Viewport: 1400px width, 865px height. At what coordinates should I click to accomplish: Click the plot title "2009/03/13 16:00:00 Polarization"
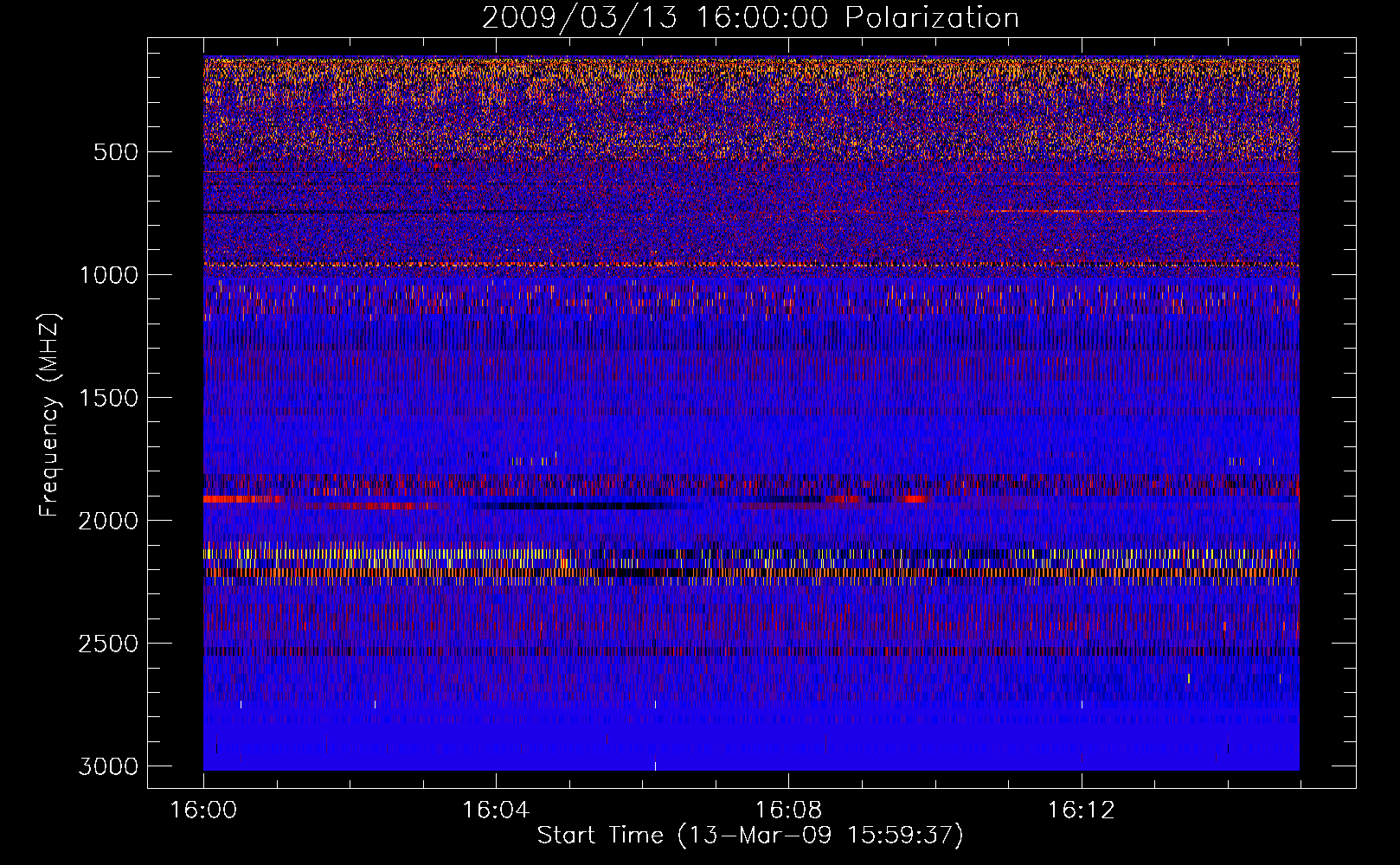pyautogui.click(x=750, y=18)
